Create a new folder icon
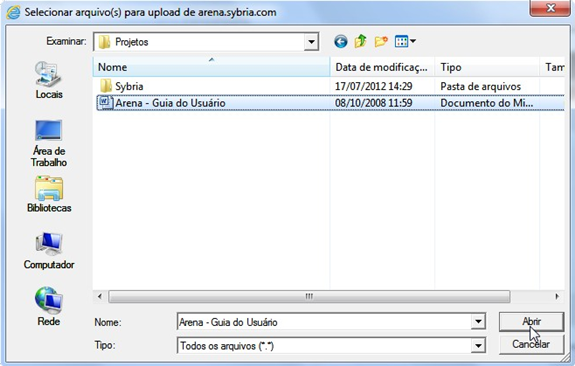 point(381,41)
